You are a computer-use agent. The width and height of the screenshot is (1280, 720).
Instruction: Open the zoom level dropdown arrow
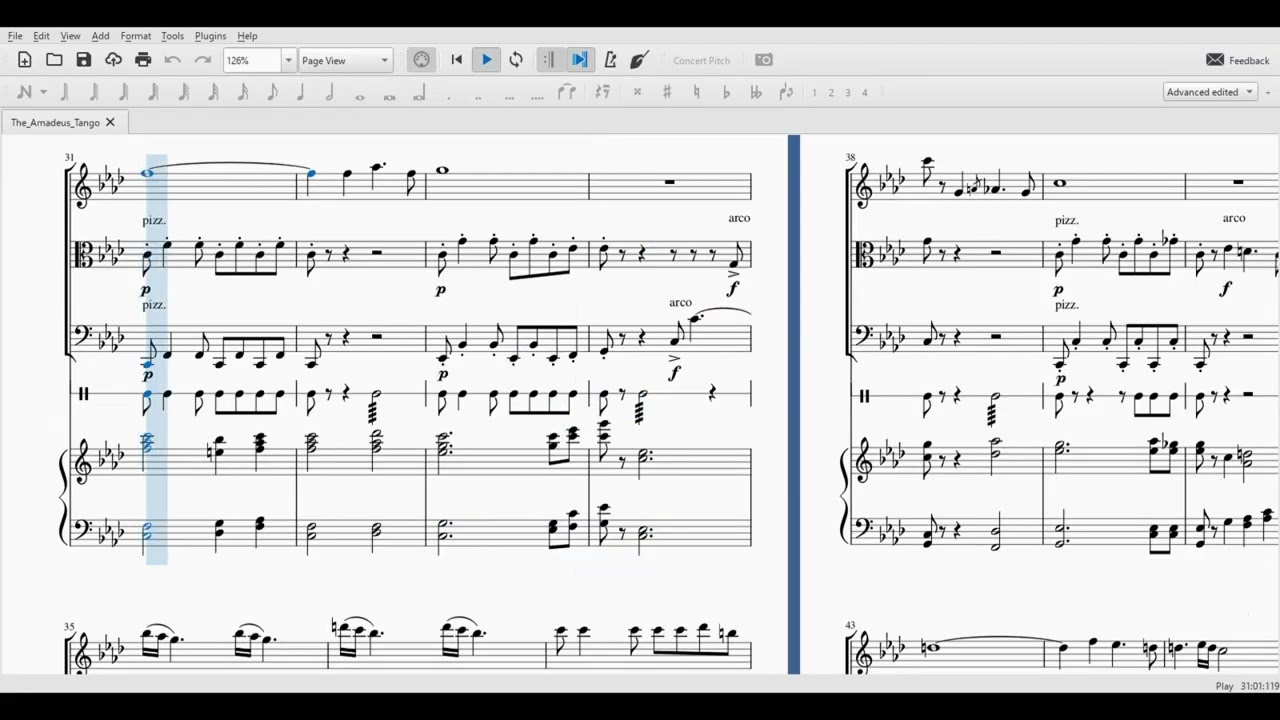(x=288, y=60)
